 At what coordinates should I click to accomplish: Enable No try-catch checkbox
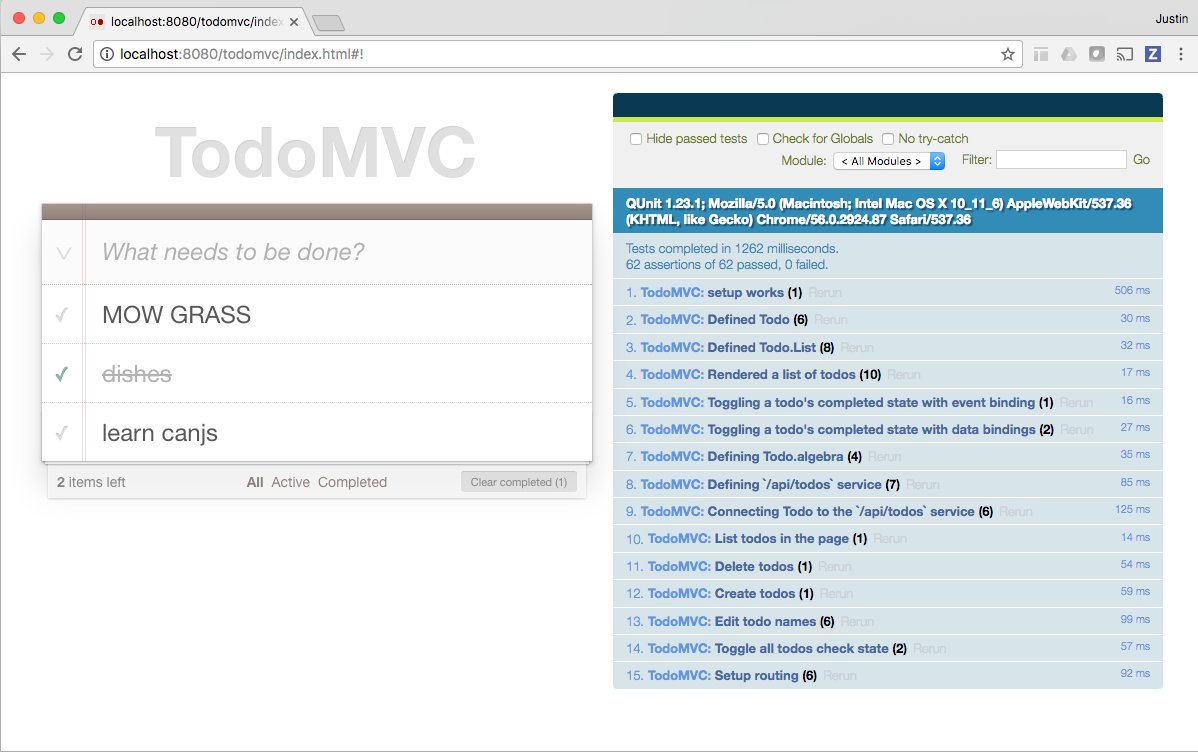coord(888,139)
